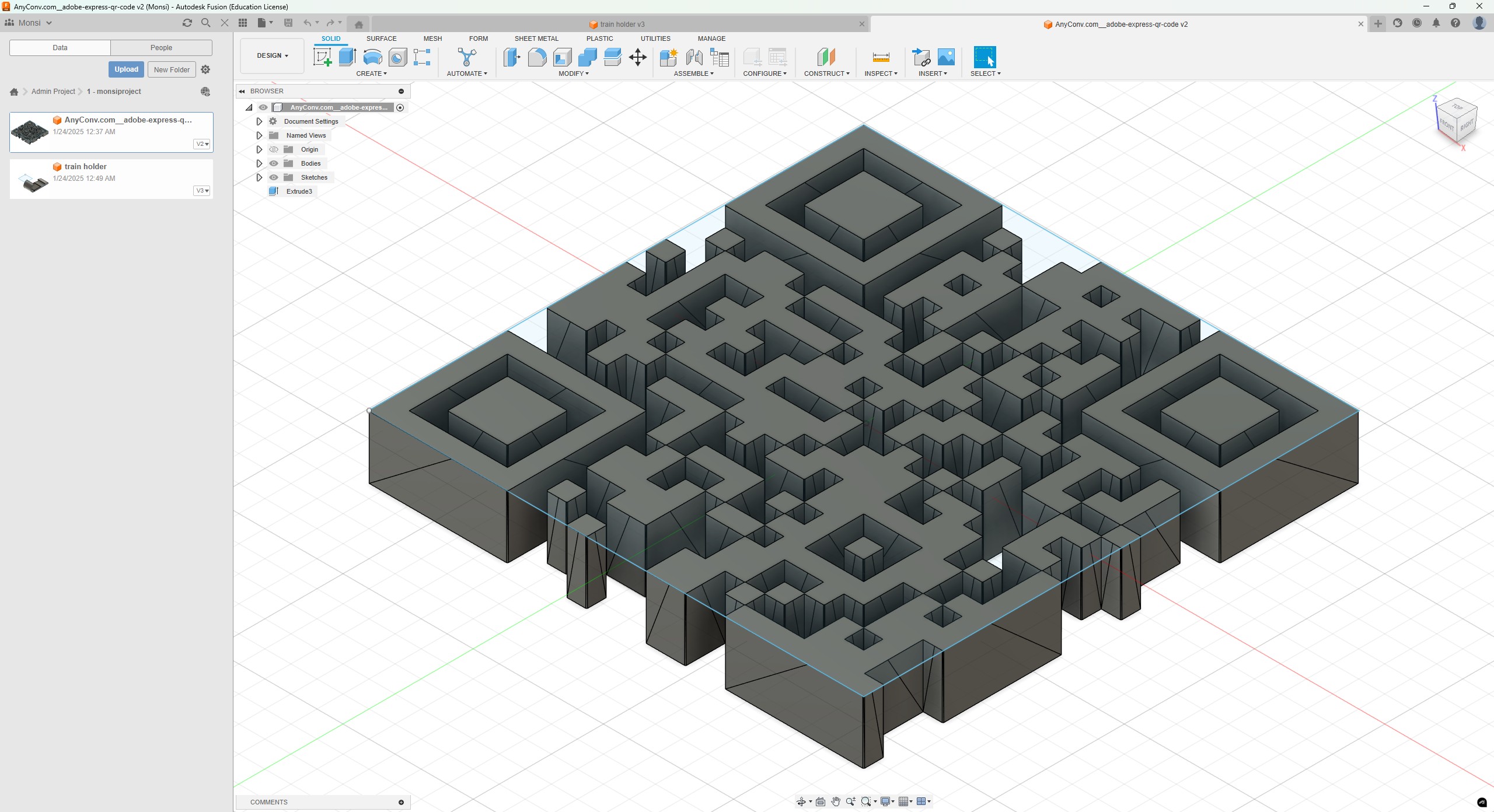Screen dimensions: 1494x812
Task: Switch to the SURFACE tab
Action: point(381,38)
